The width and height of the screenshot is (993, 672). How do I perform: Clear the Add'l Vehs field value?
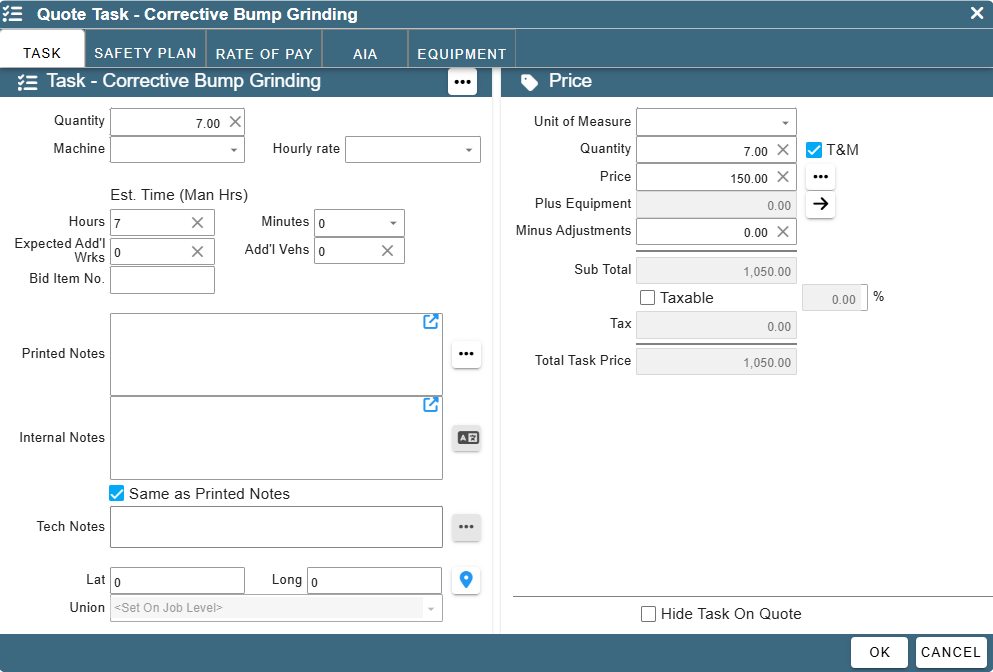(x=388, y=251)
